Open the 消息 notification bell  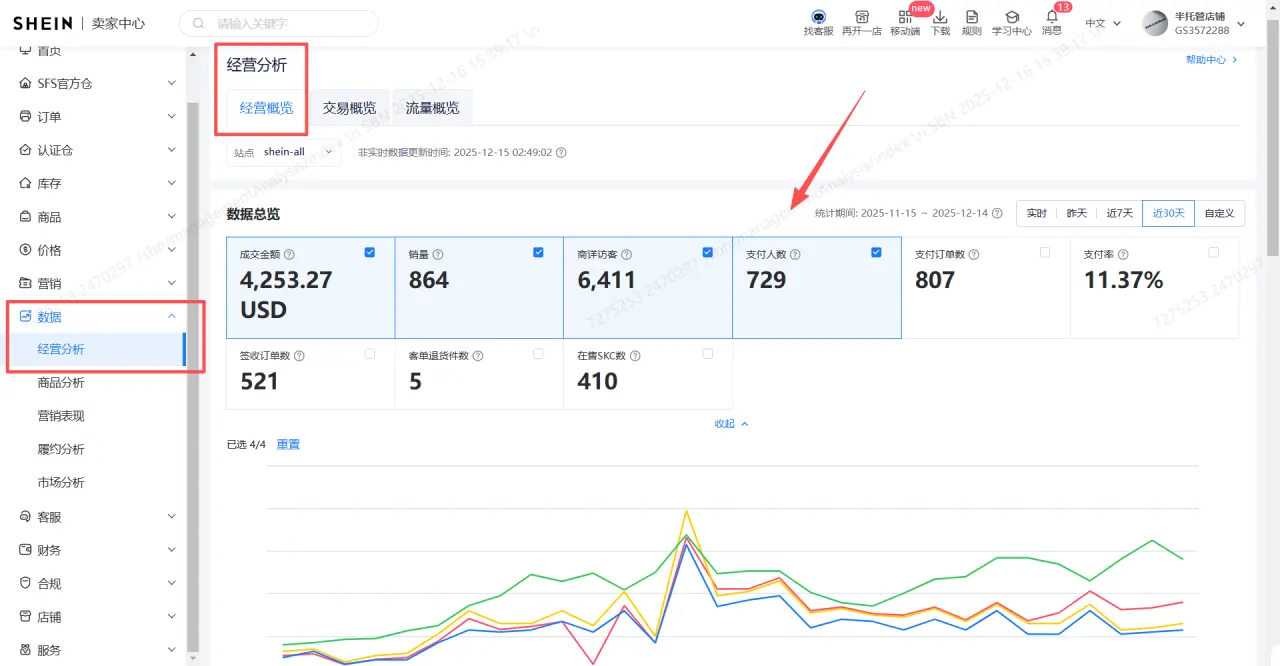[x=1051, y=17]
